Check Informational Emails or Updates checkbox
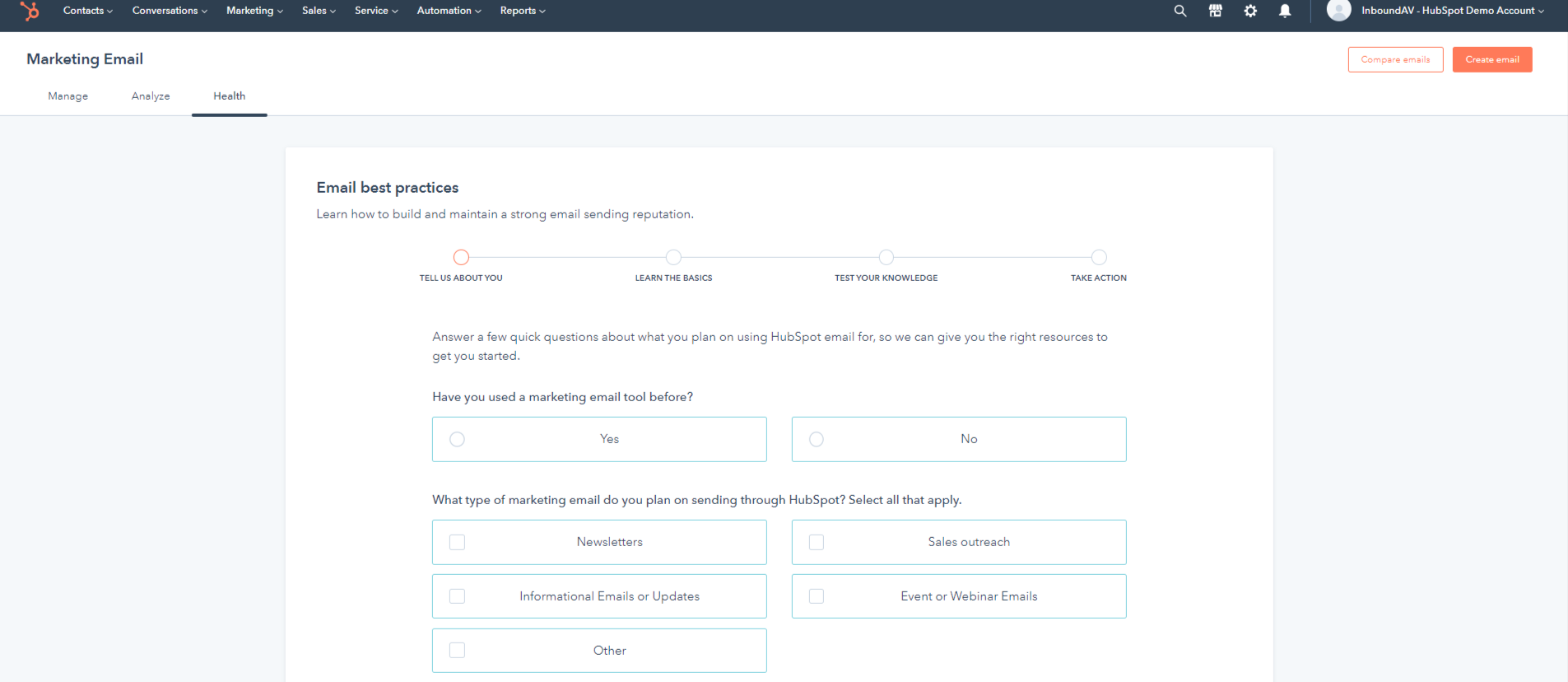 tap(458, 596)
